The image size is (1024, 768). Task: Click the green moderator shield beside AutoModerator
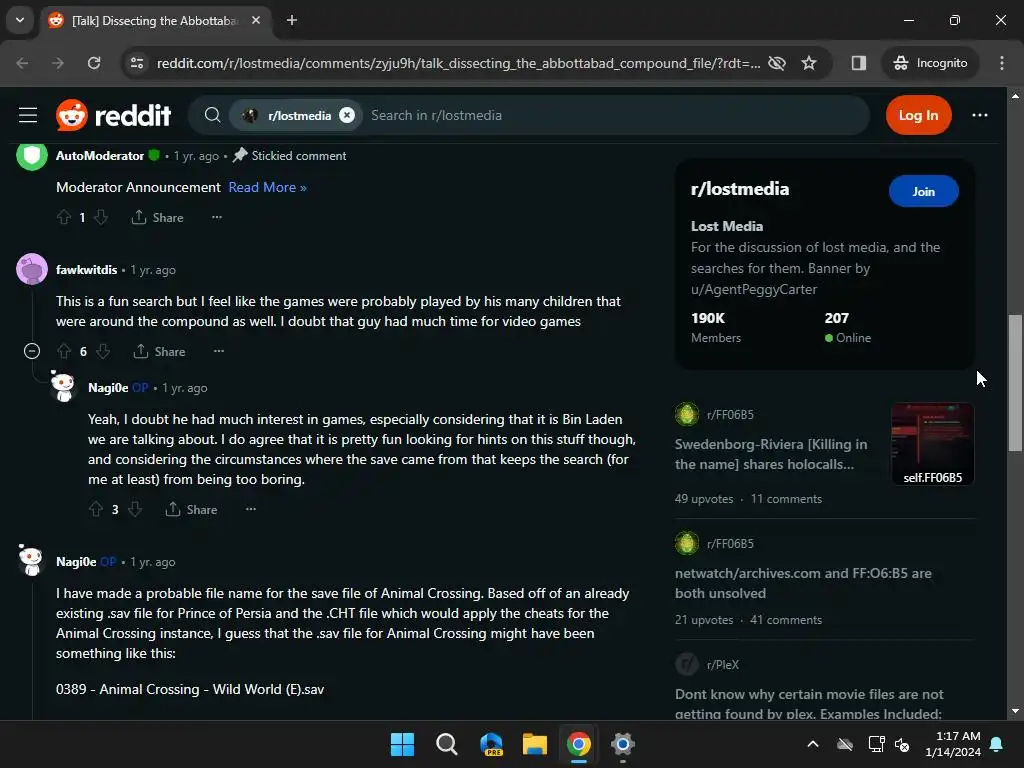point(154,155)
